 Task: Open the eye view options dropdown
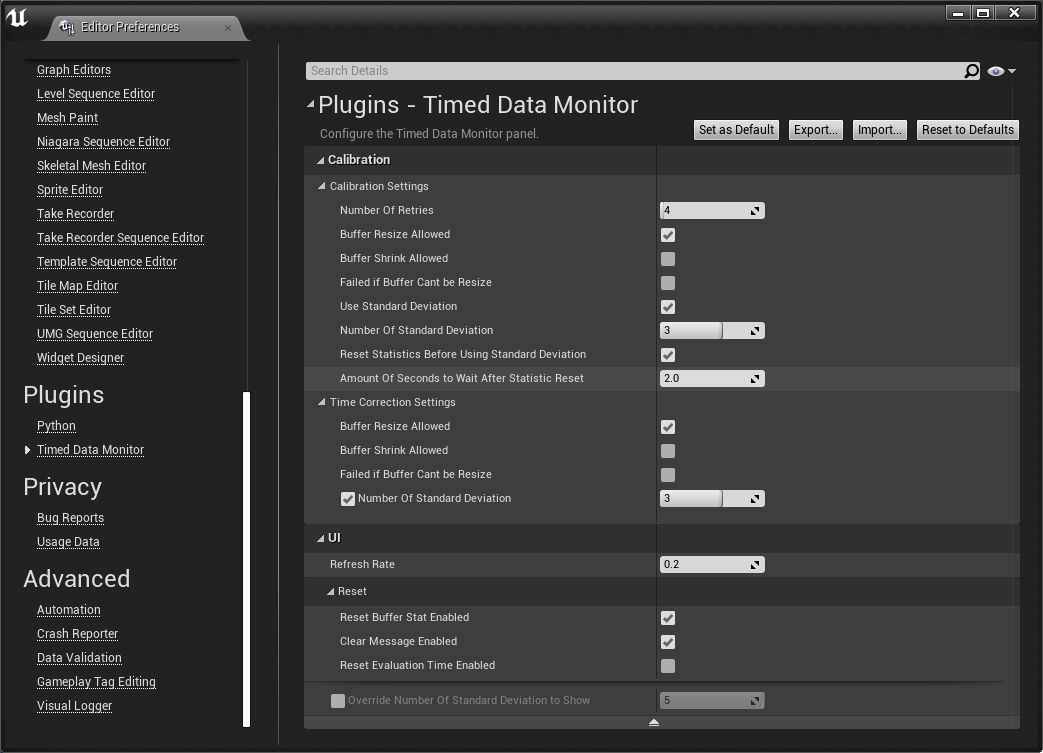(x=1000, y=71)
